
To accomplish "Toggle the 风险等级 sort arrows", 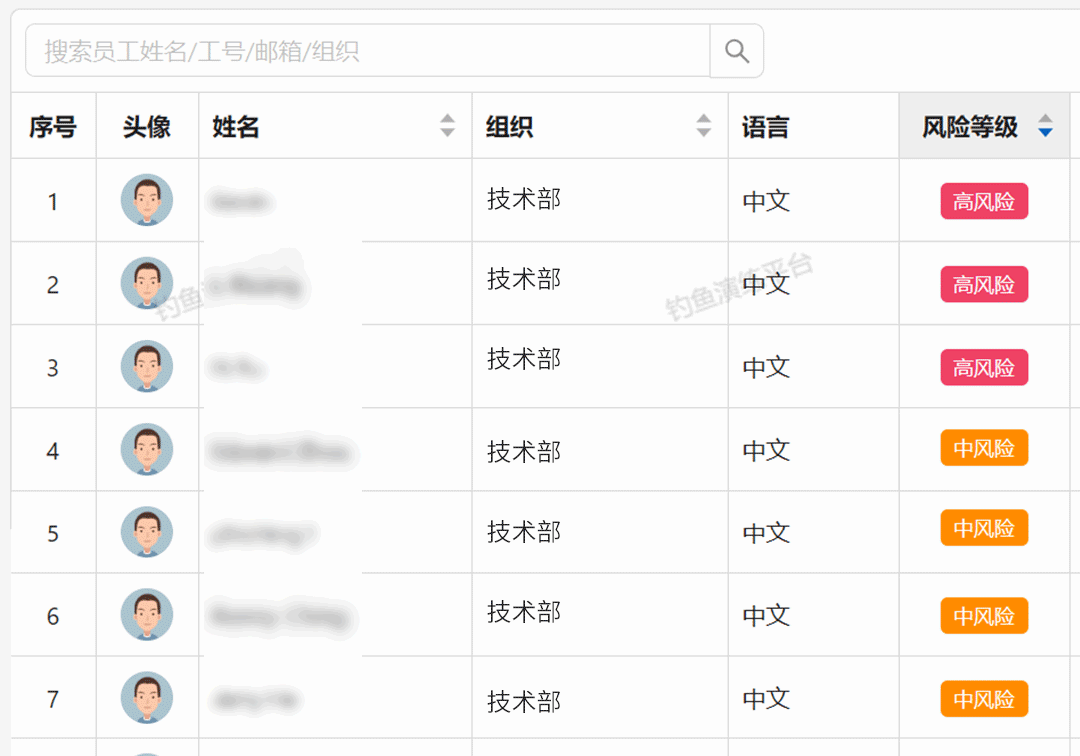I will click(1045, 126).
